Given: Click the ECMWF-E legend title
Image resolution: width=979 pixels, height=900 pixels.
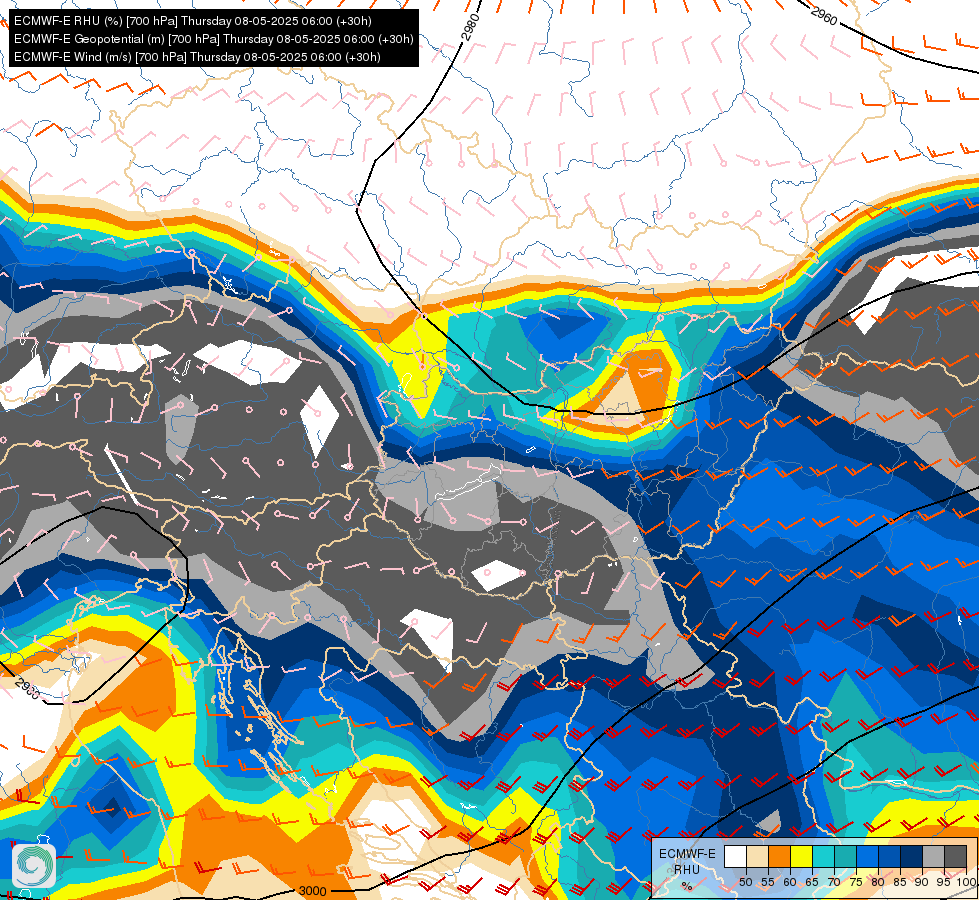Looking at the screenshot, I should pos(687,854).
